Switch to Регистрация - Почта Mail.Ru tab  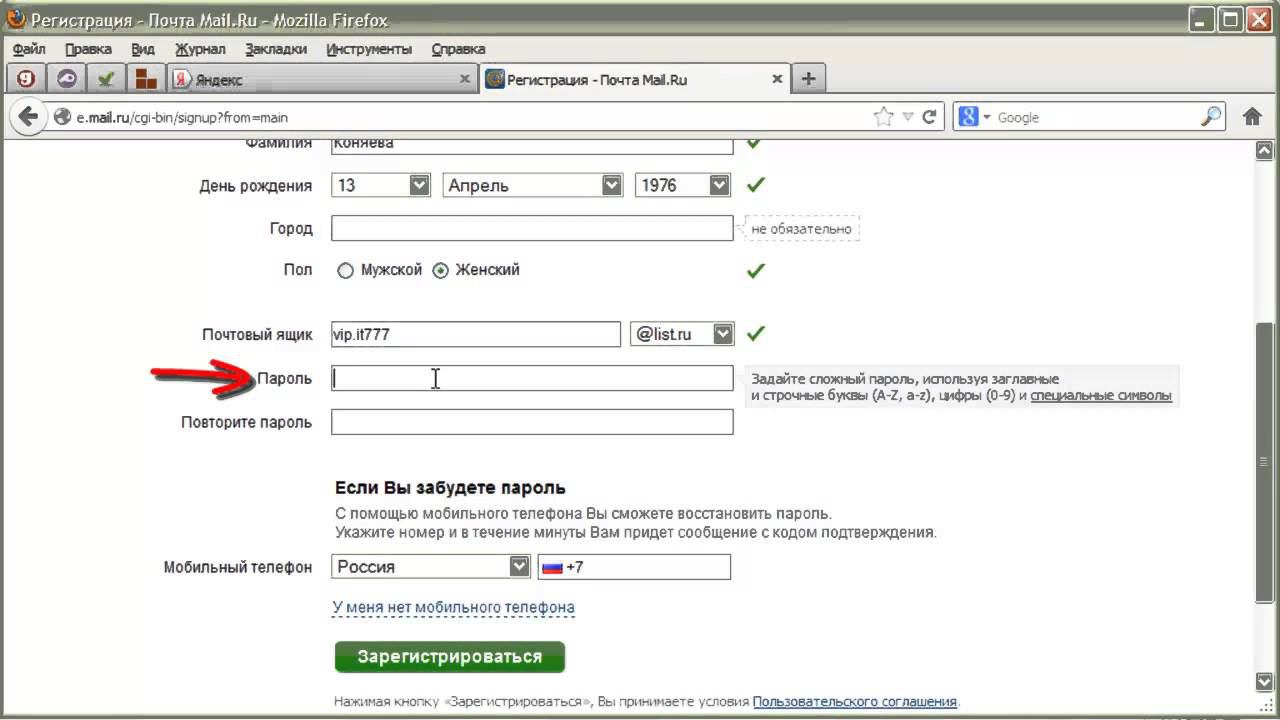pos(635,79)
